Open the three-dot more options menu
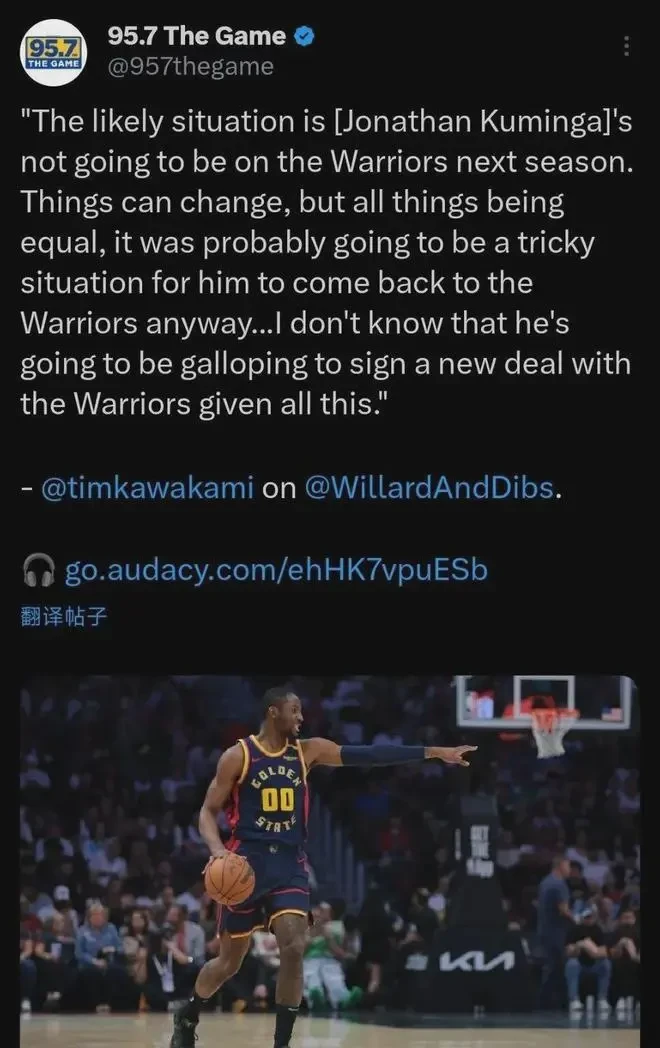Screen dimensions: 660x1048 626,46
